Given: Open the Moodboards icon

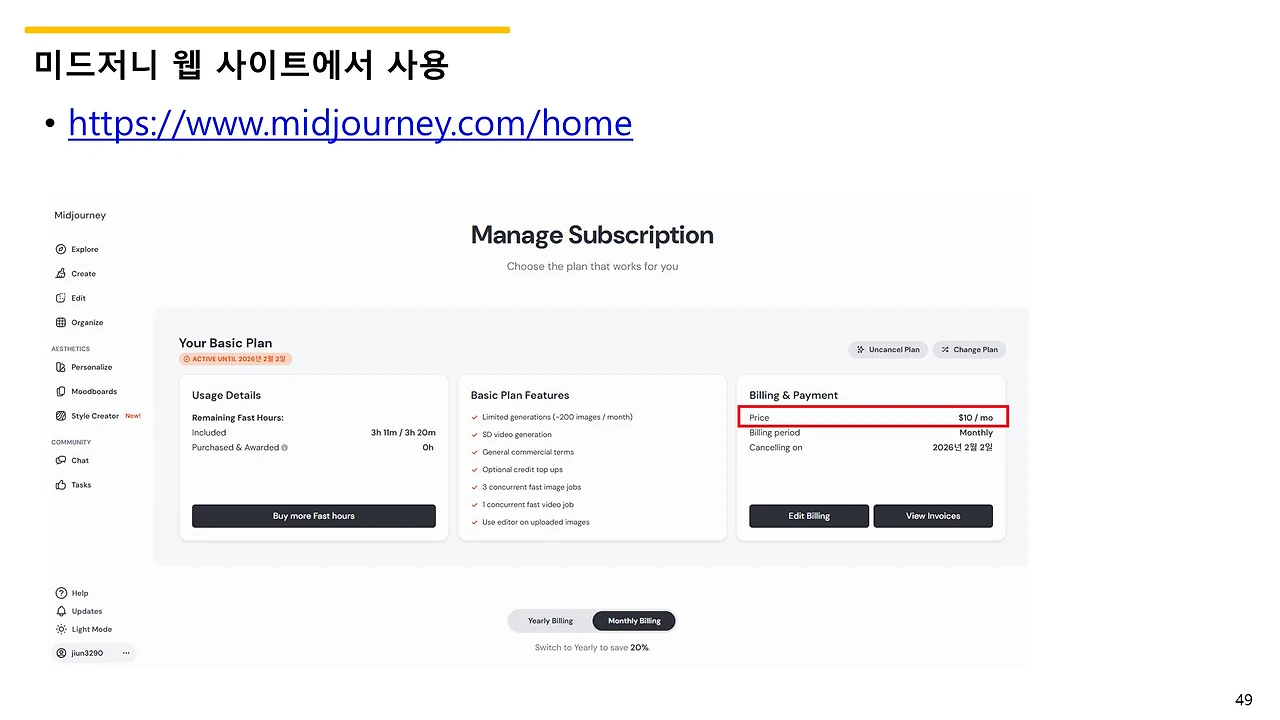Looking at the screenshot, I should coord(61,391).
